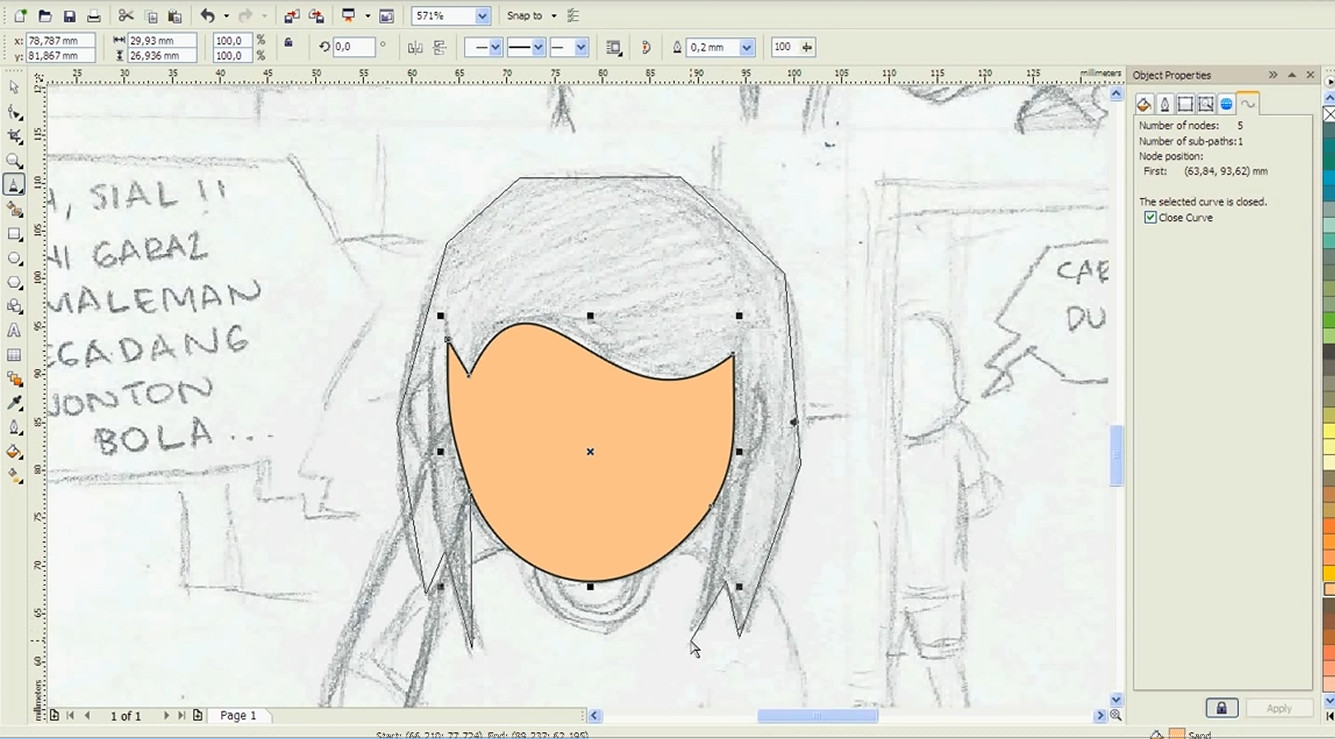The width and height of the screenshot is (1335, 739).
Task: Select the Eyedropper tool
Action: 14,403
